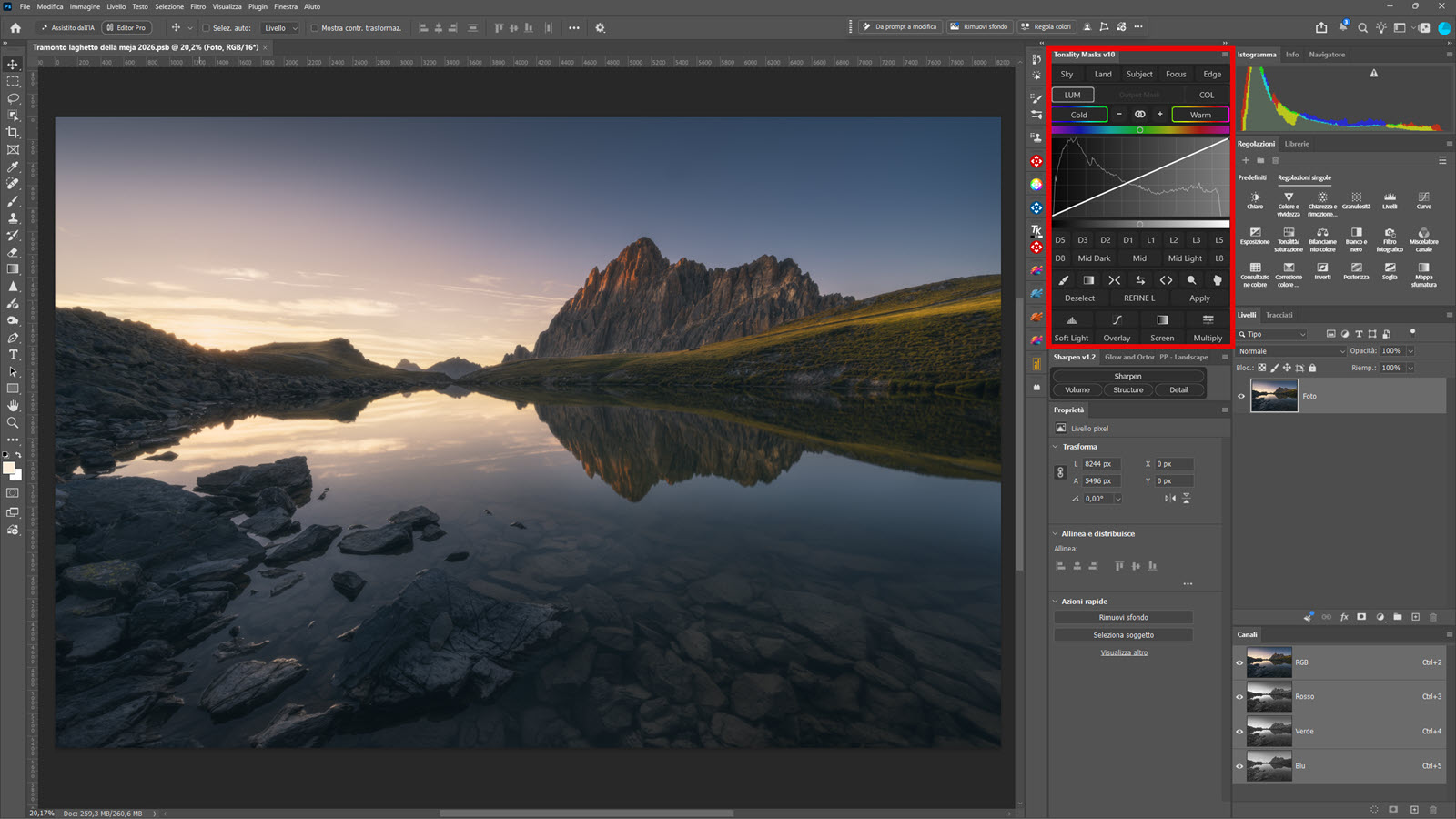Image resolution: width=1456 pixels, height=819 pixels.
Task: Click magnifier icon in Tonality Masks panel
Action: tap(1191, 280)
